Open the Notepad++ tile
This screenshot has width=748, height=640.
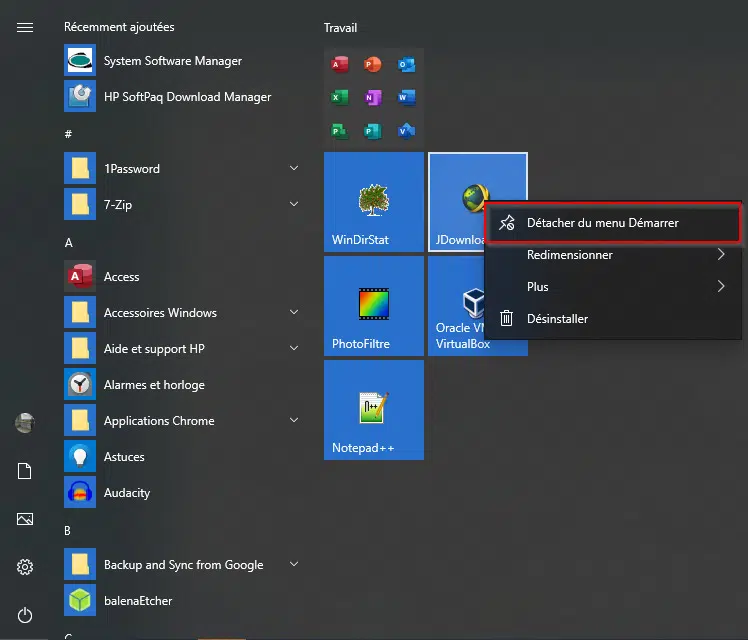[x=374, y=410]
